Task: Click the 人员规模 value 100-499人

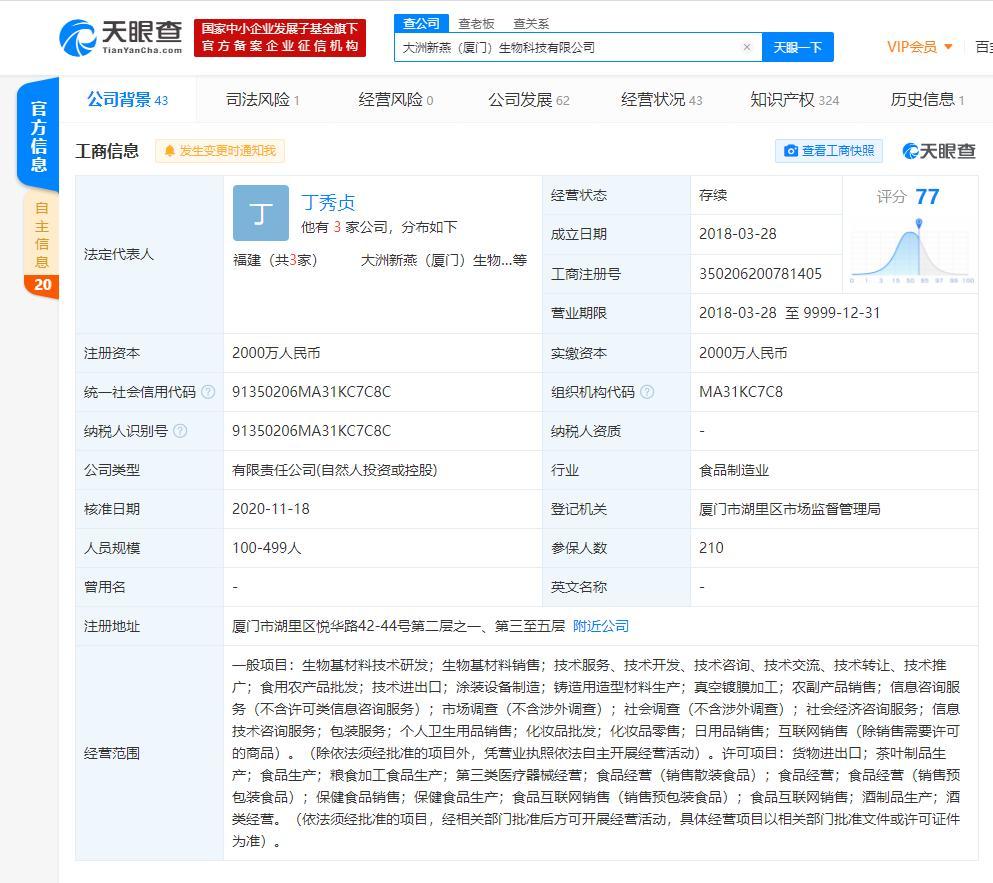Action: [x=267, y=548]
